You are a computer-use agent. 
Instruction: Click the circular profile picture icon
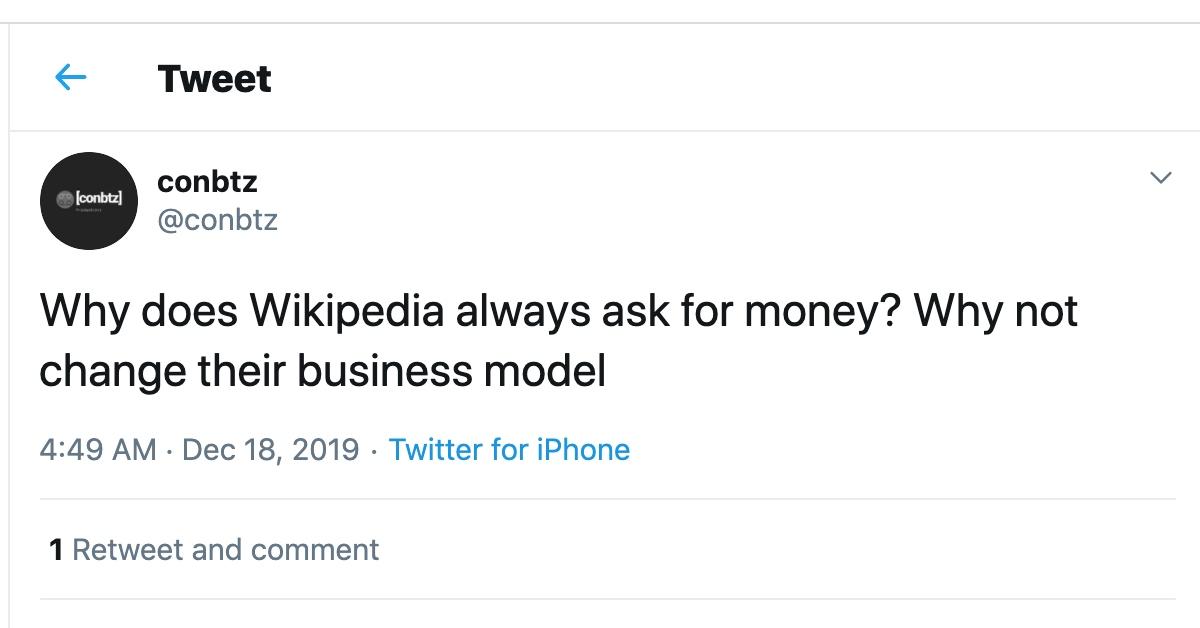coord(88,200)
